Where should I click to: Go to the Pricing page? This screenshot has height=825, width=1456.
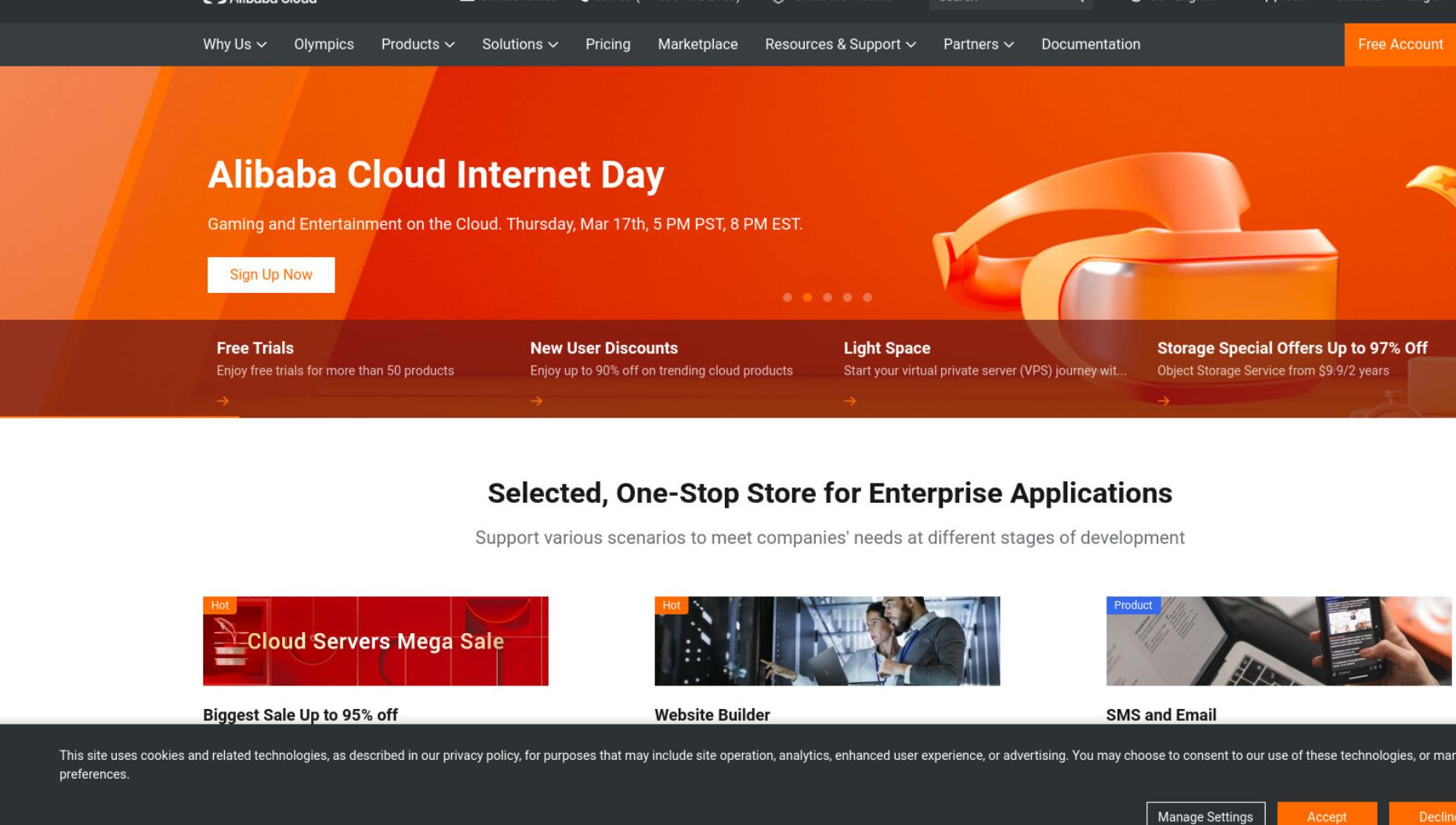[x=607, y=45]
